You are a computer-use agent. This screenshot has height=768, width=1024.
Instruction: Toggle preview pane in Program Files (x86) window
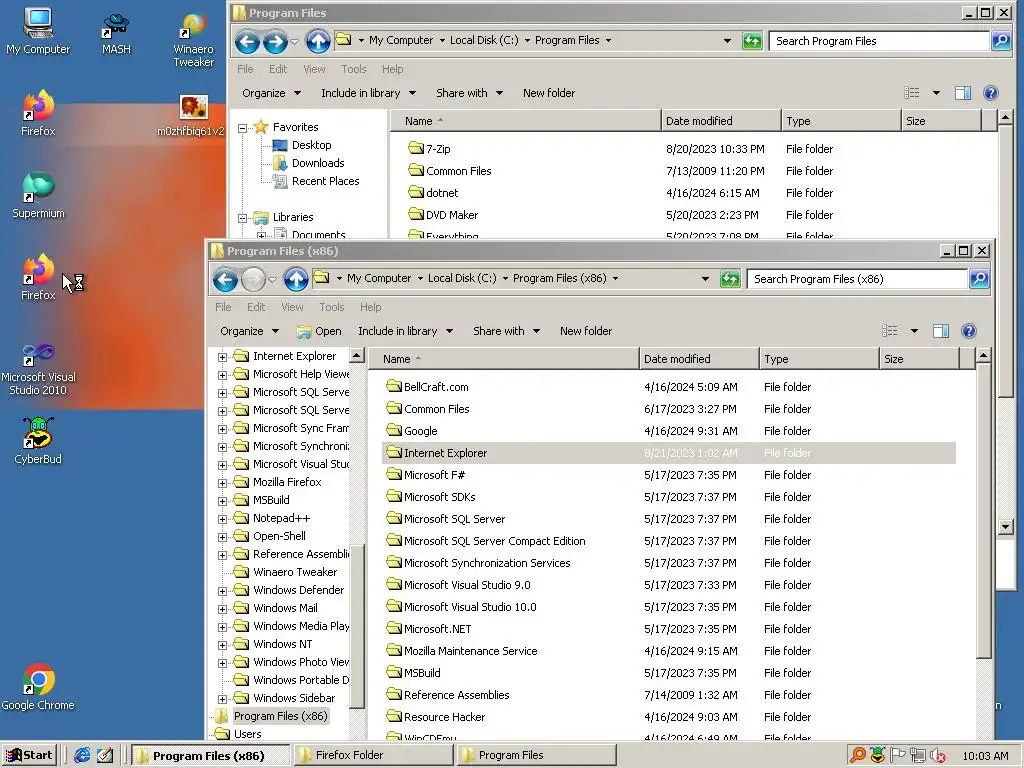tap(941, 331)
